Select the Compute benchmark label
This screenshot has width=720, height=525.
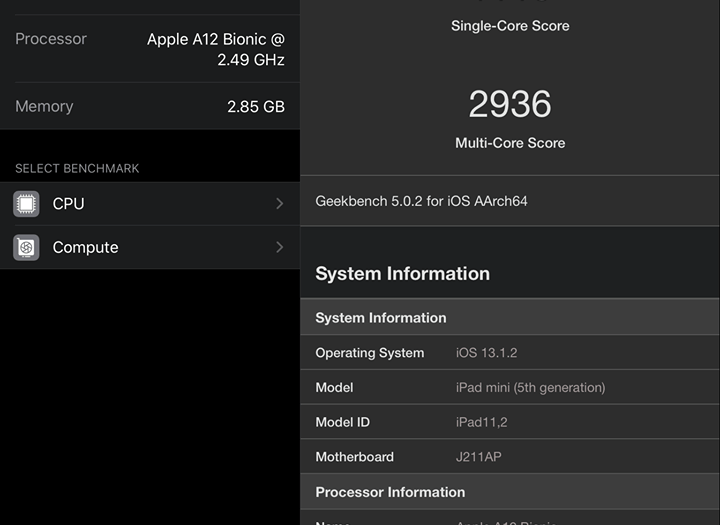[x=85, y=248]
